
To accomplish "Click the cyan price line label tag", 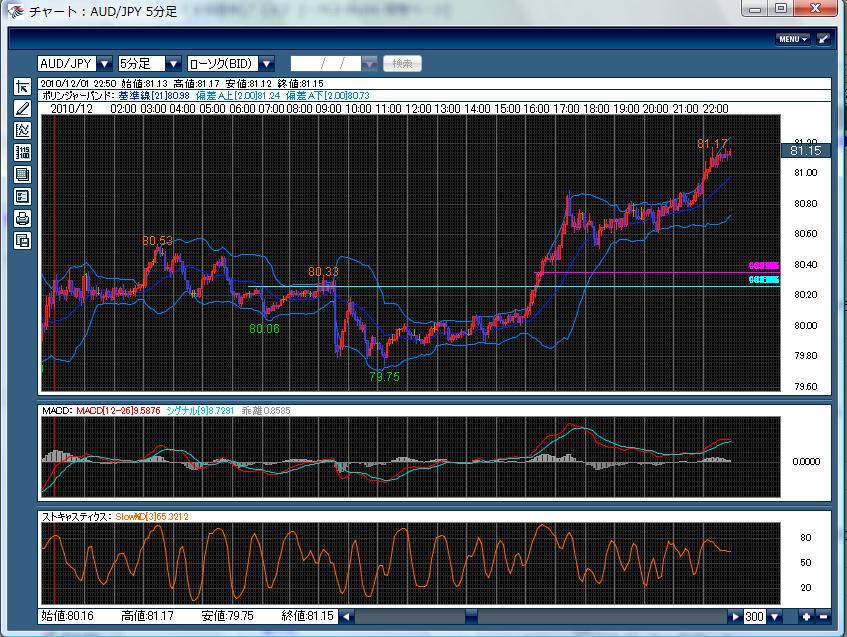I will (764, 280).
